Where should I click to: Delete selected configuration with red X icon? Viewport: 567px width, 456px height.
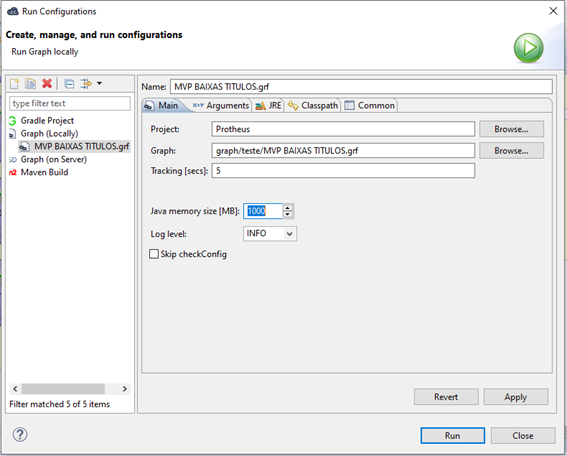[47, 84]
